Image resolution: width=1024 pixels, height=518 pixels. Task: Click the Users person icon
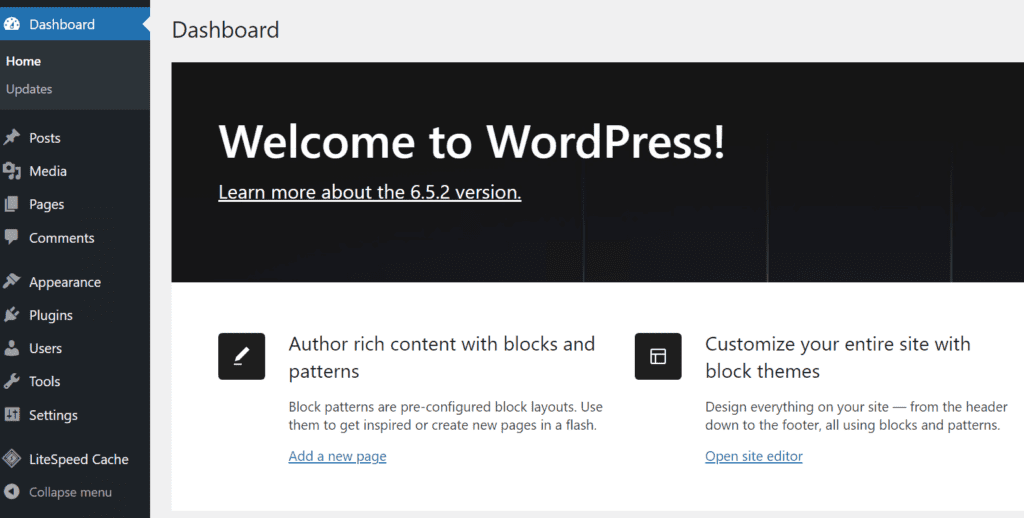12,348
